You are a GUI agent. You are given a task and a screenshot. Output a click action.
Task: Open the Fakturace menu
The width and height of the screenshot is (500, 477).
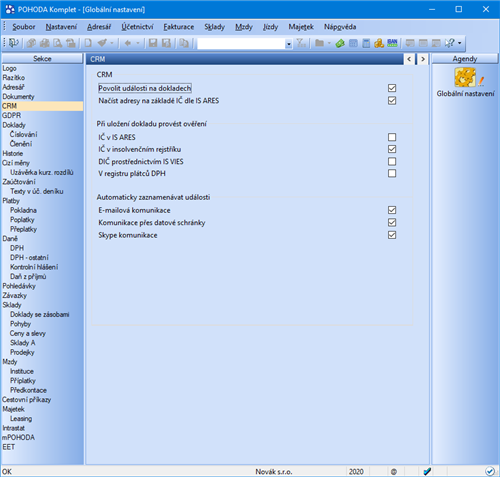[x=179, y=27]
